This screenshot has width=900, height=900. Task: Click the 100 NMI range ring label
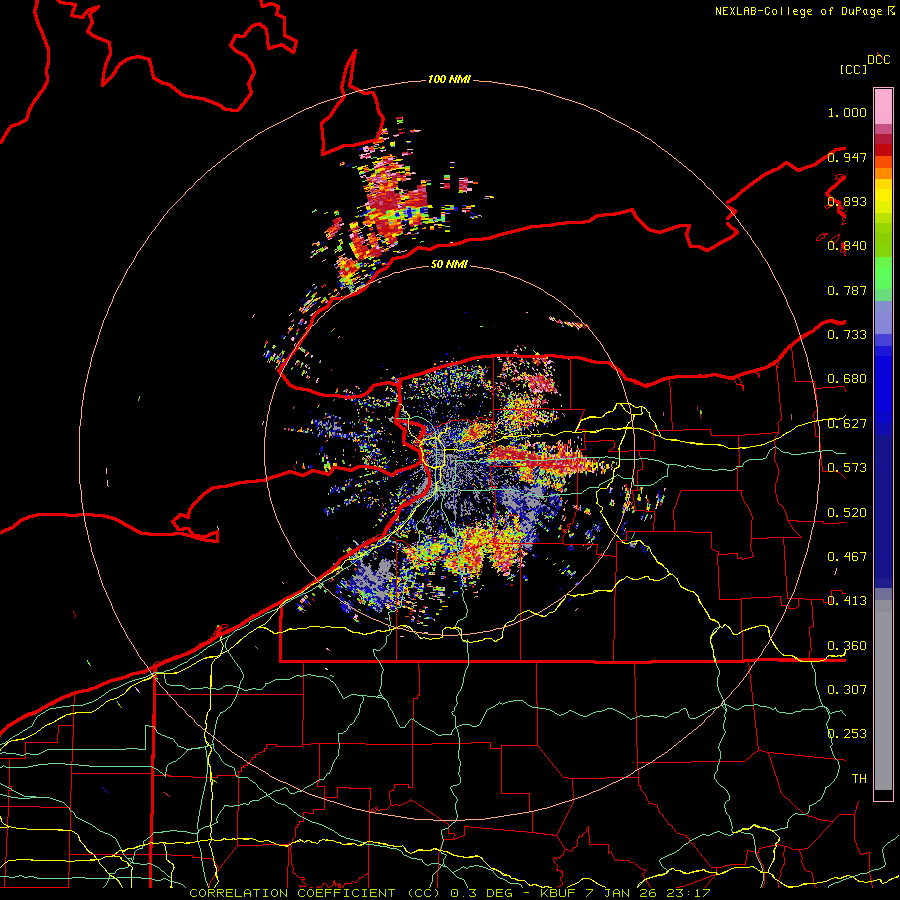449,79
